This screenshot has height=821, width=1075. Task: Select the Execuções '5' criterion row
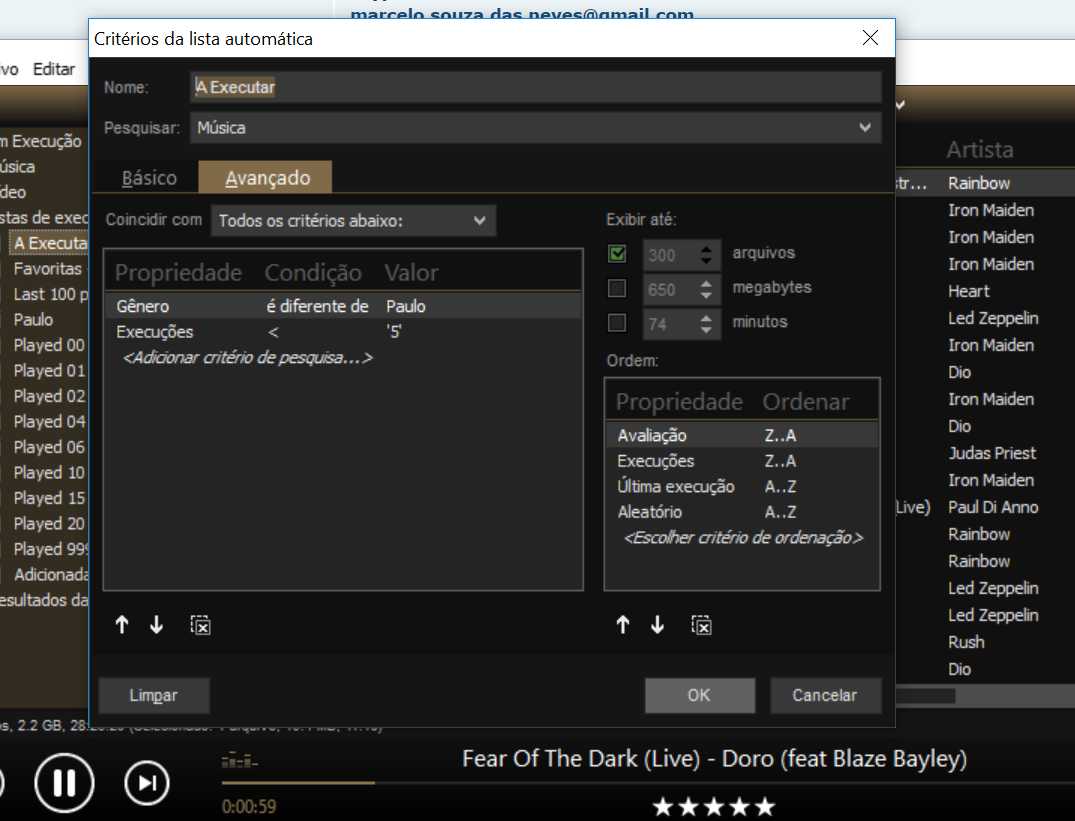point(343,332)
